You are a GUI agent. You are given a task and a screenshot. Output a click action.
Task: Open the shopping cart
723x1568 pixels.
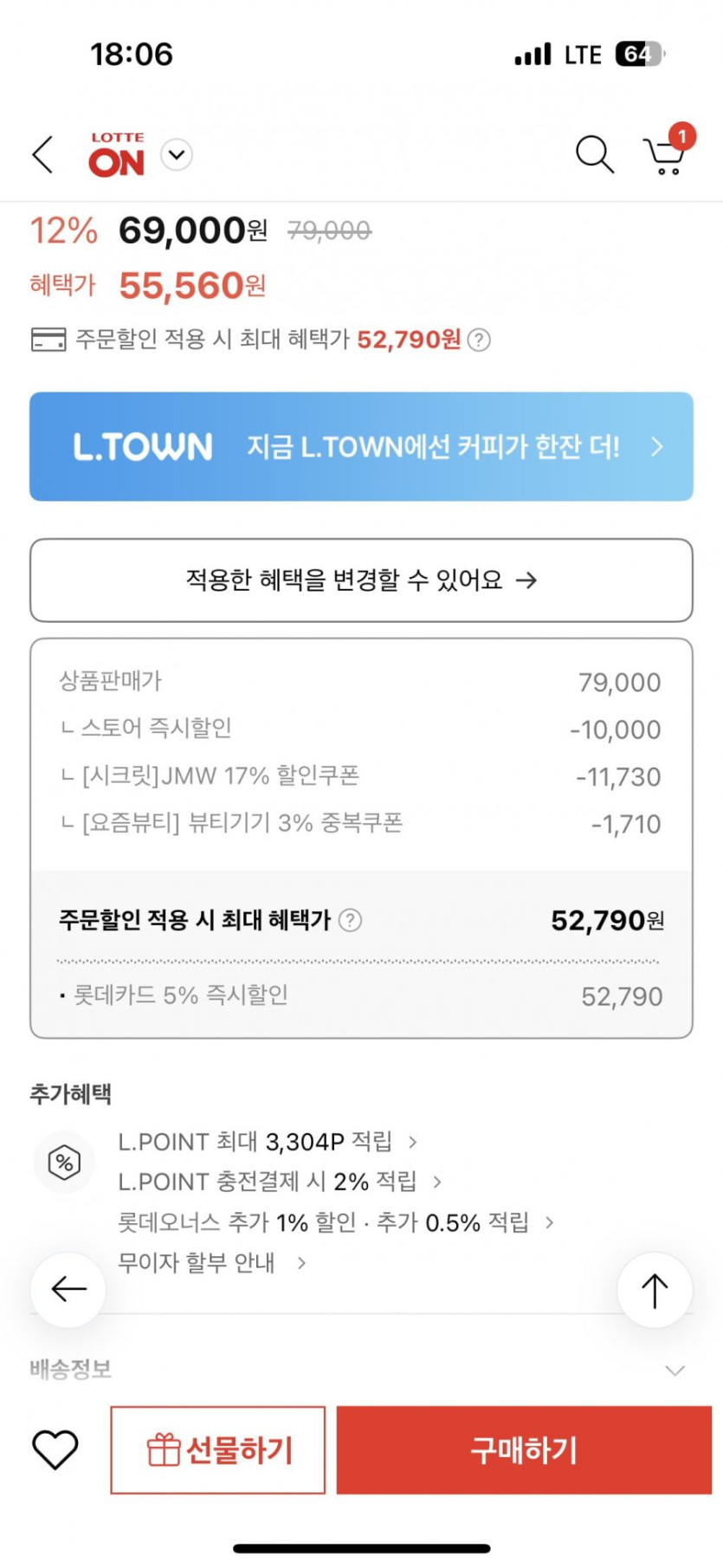click(x=666, y=154)
